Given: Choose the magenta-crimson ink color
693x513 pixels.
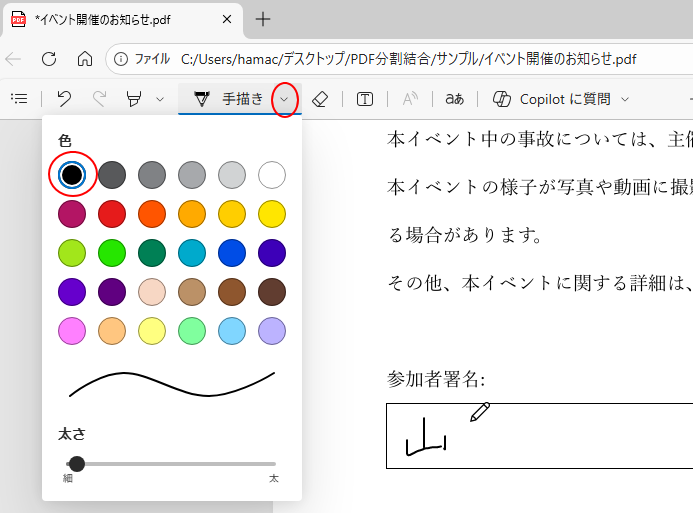Looking at the screenshot, I should (72, 214).
